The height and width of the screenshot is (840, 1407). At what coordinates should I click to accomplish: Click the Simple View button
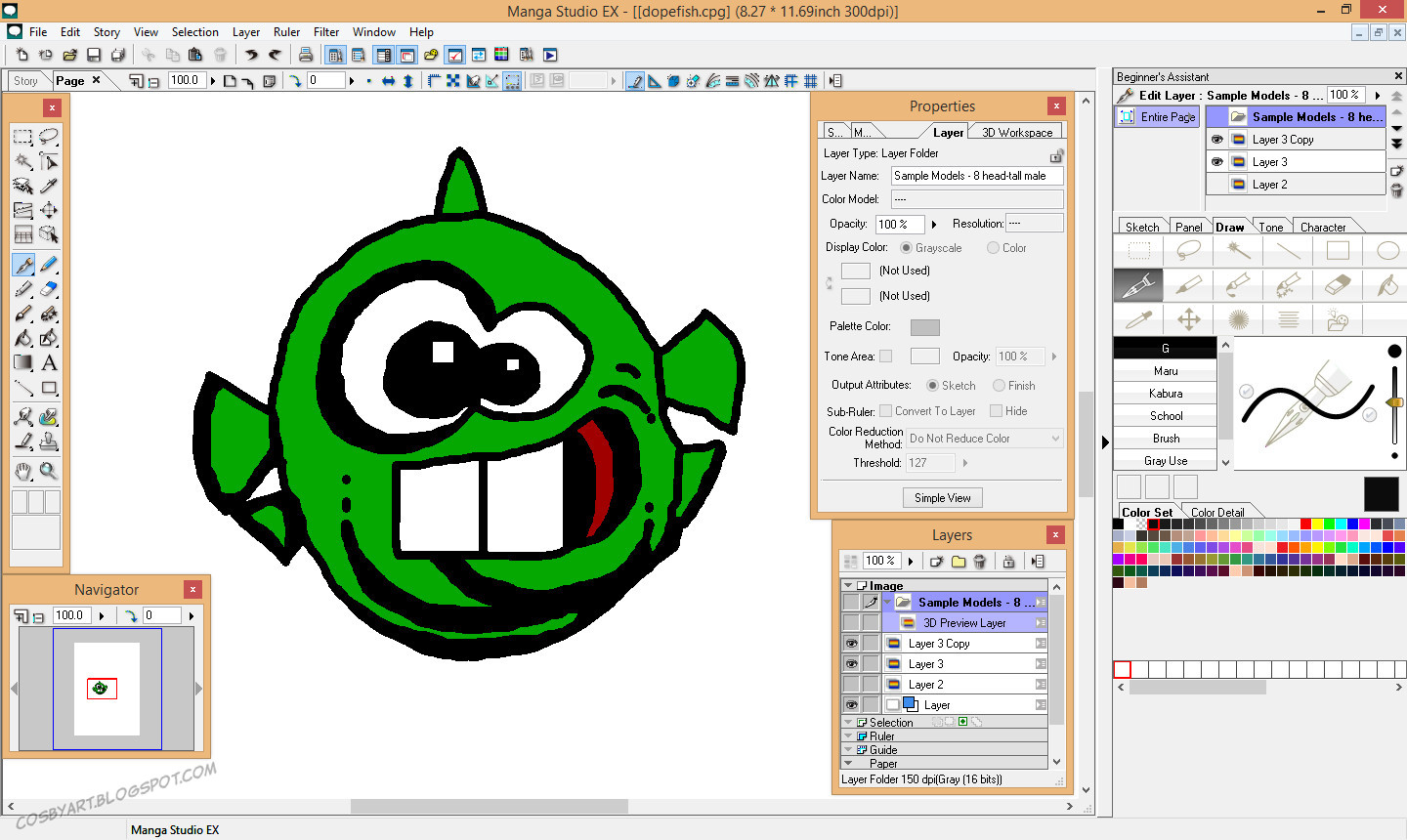click(943, 498)
